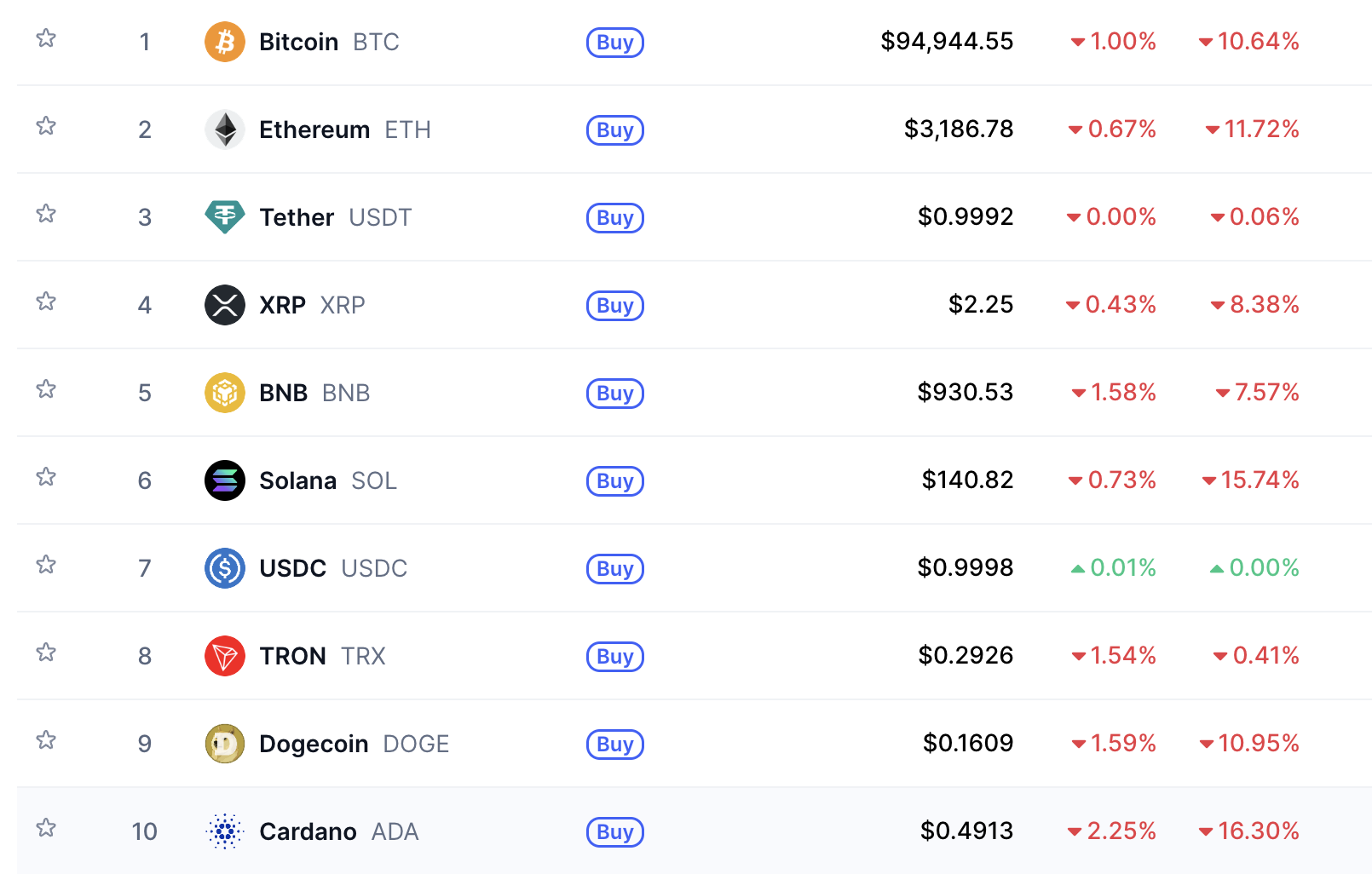Click the Bitcoin coin logo
1372x874 pixels.
tap(225, 42)
